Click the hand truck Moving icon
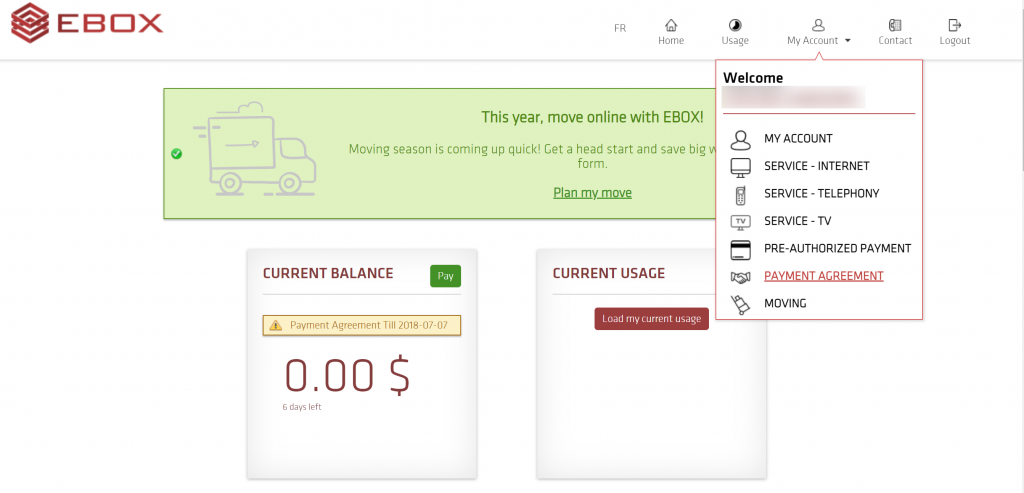Viewport: 1024px width, 493px height. 740,304
